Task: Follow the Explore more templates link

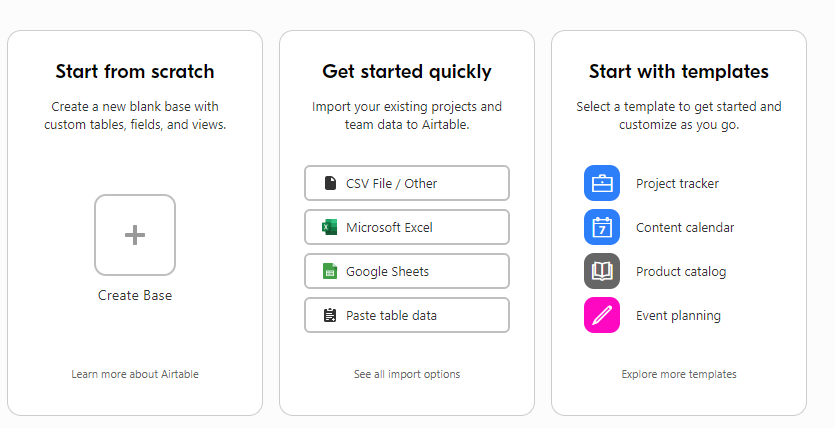Action: click(x=679, y=374)
